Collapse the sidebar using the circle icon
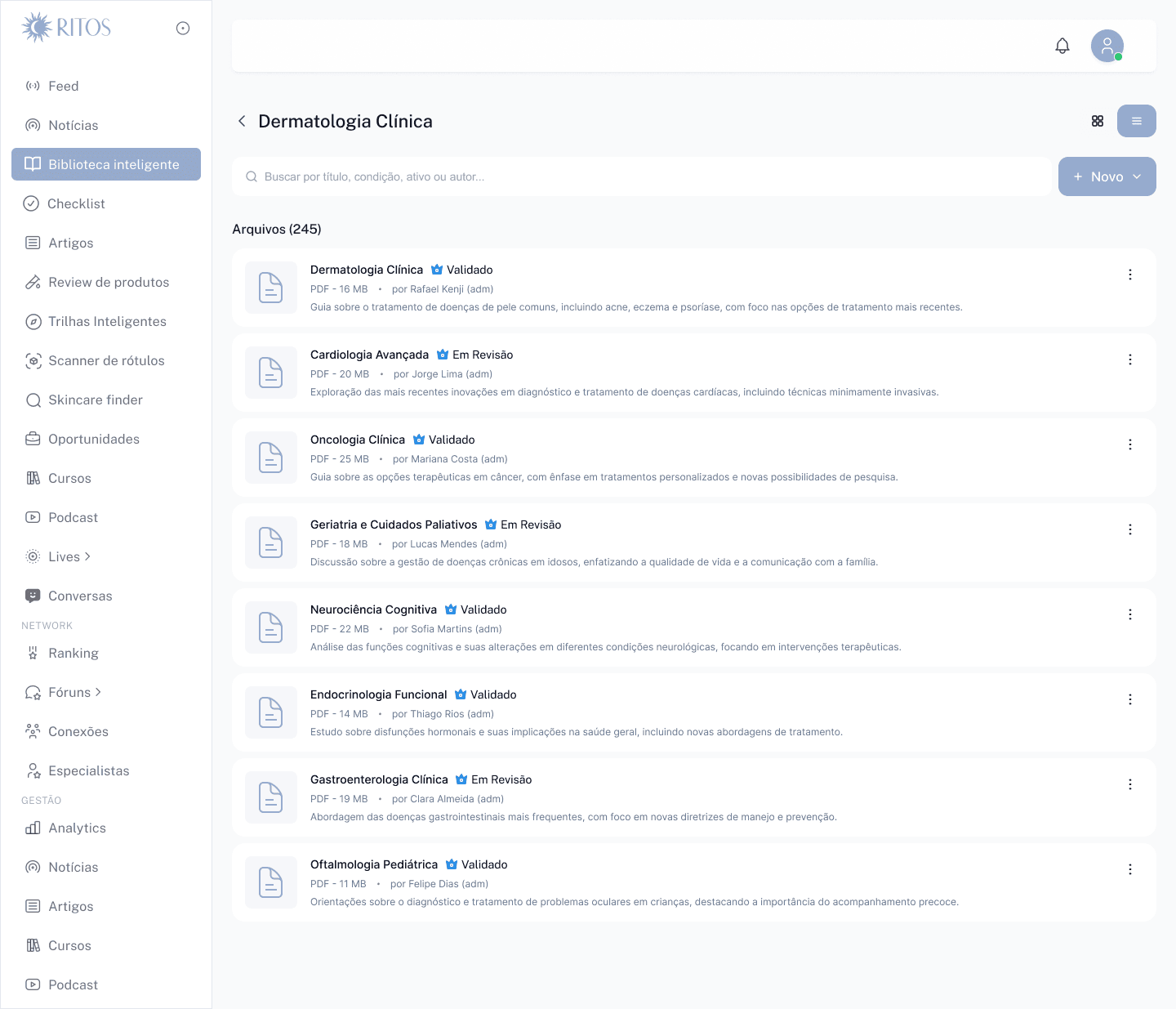 coord(183,28)
